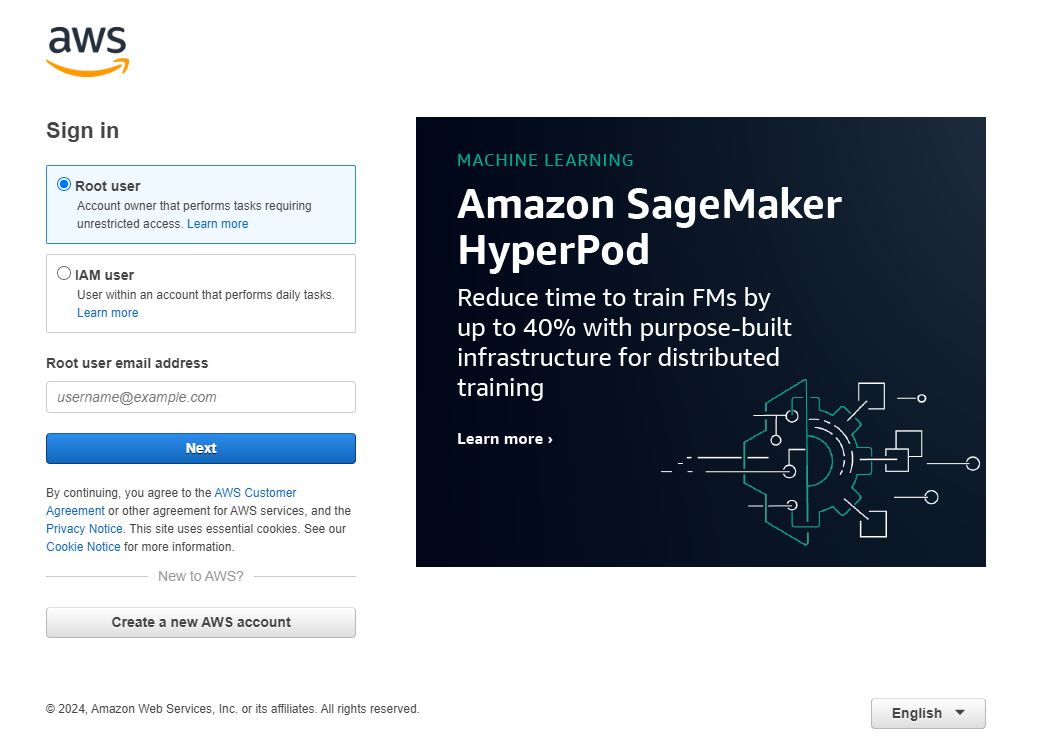Click Create a new AWS account
1040x756 pixels.
[x=201, y=623]
